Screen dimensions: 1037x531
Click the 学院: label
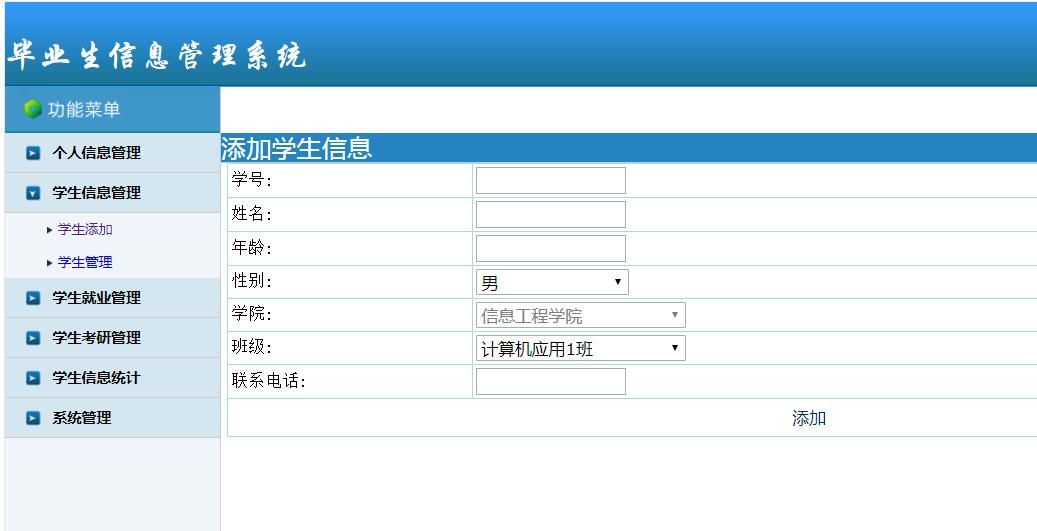tap(252, 313)
